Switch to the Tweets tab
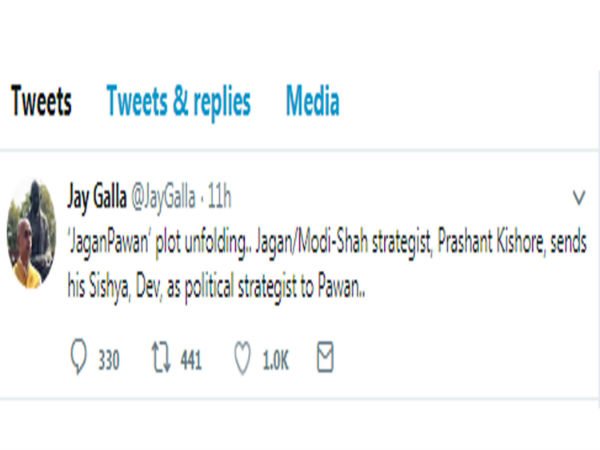This screenshot has height=450, width=600. coord(41,102)
